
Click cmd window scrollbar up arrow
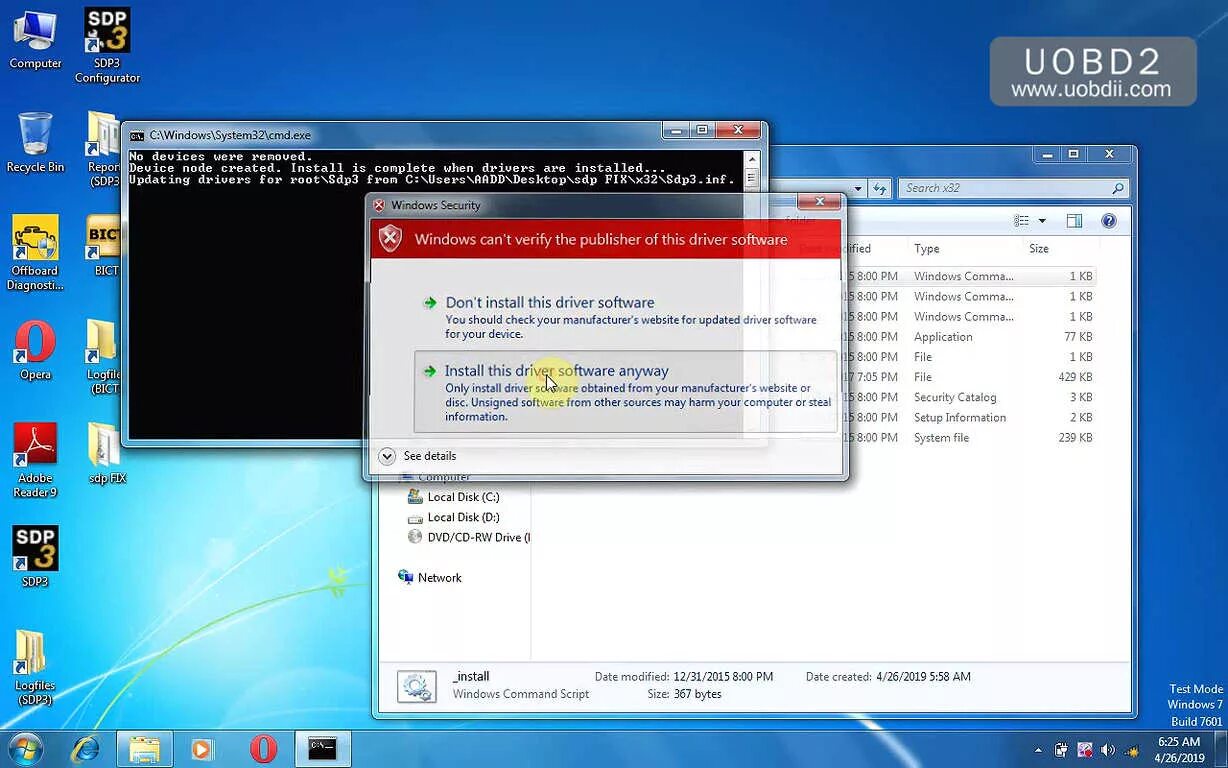pos(751,158)
